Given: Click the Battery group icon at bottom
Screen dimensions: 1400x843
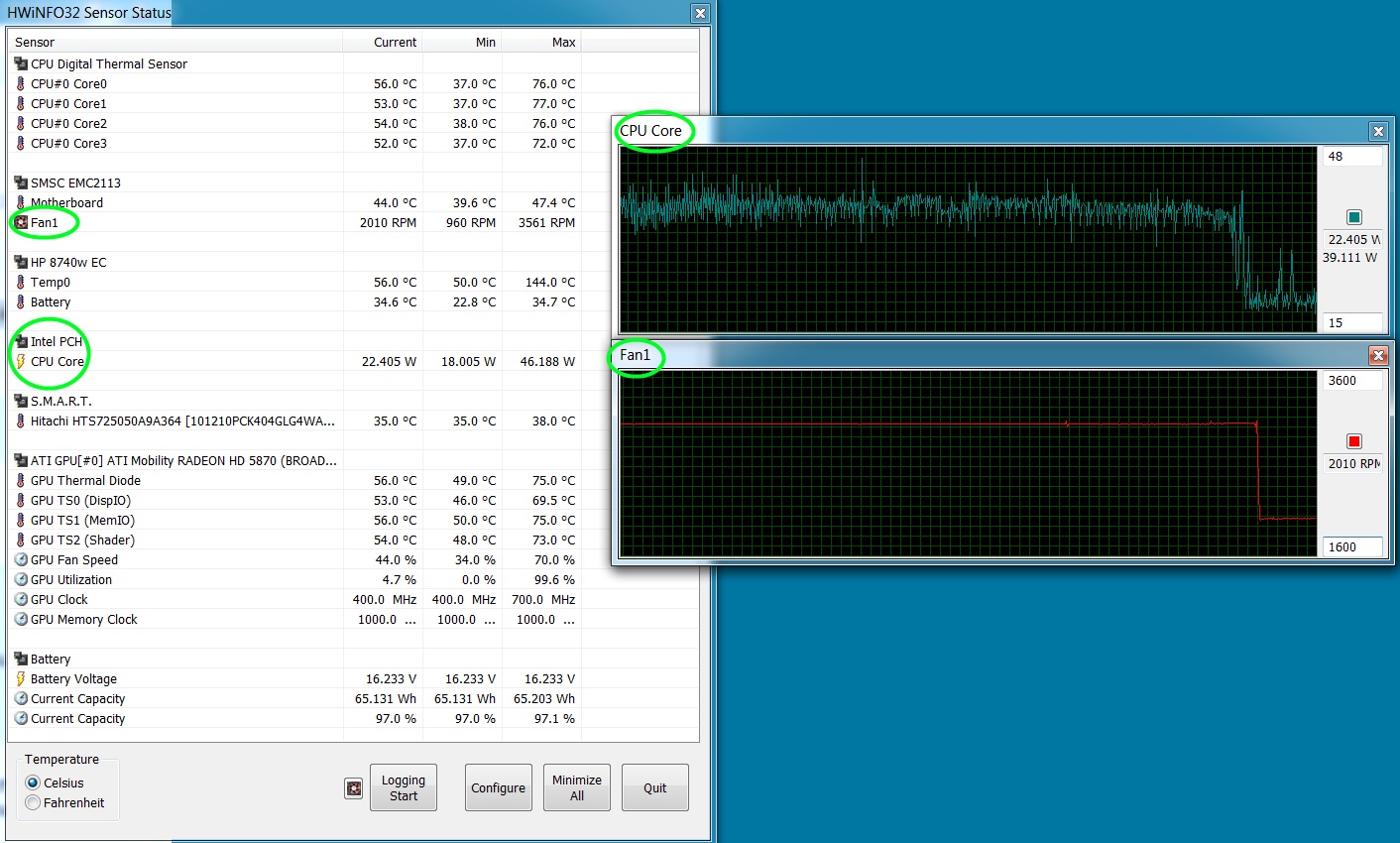Looking at the screenshot, I should [21, 659].
